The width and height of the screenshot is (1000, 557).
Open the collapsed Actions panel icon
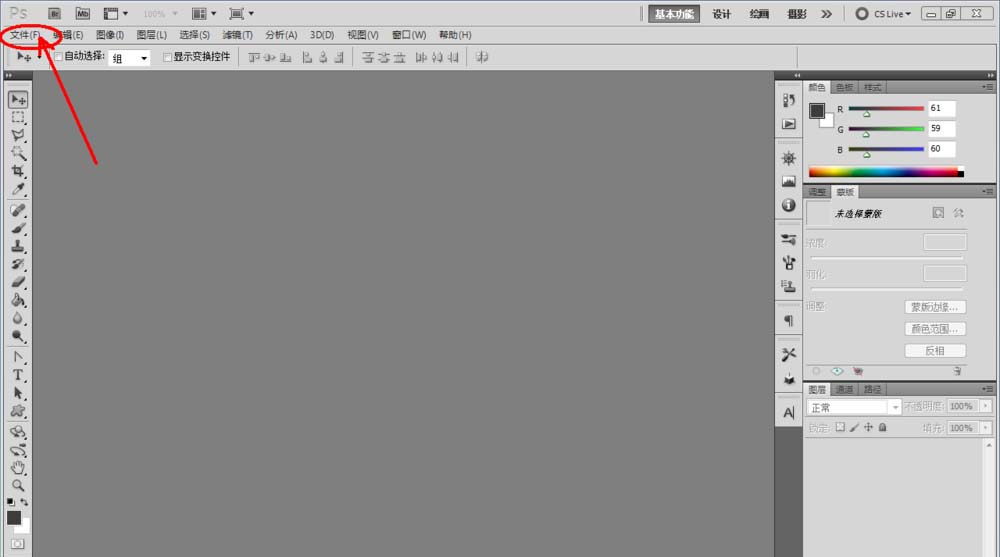click(789, 124)
